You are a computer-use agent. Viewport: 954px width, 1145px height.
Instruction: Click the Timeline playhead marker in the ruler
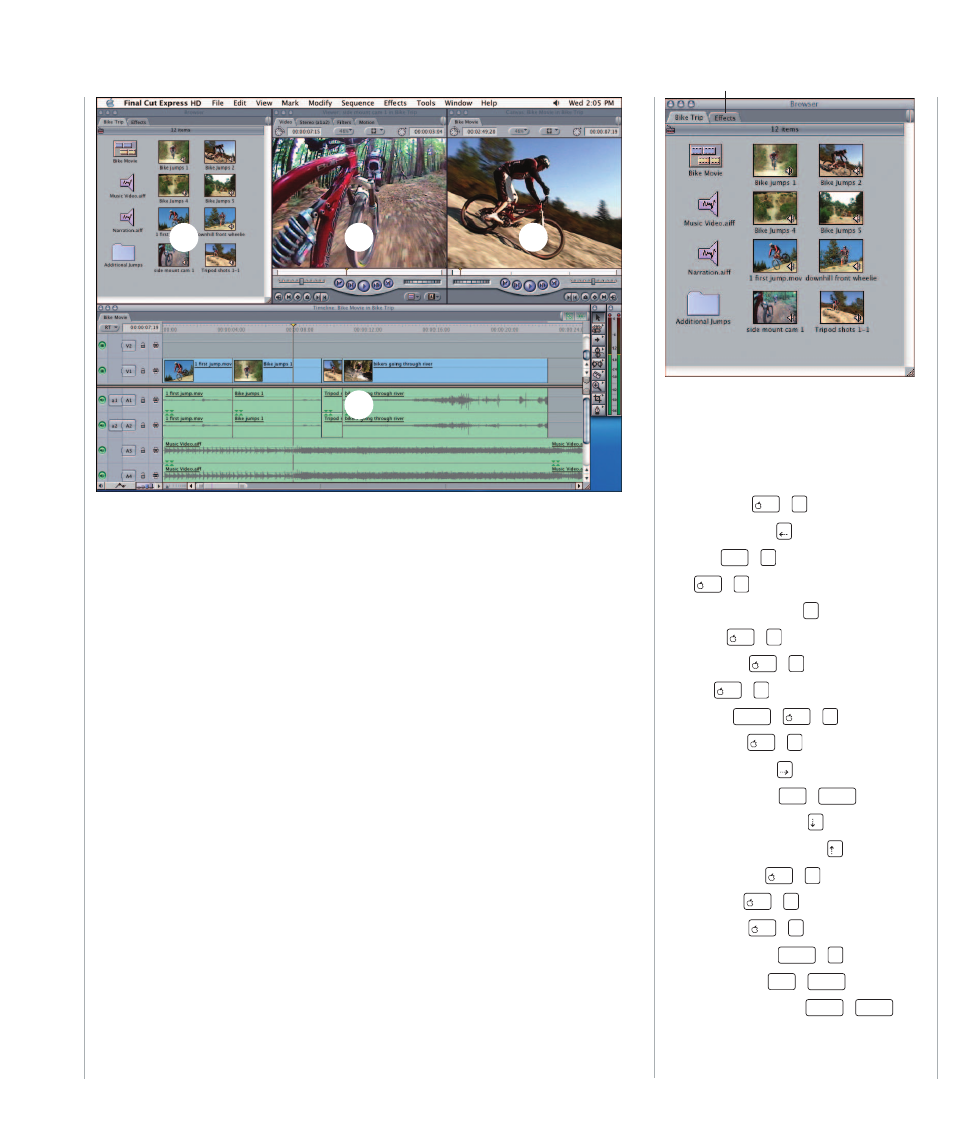(294, 326)
